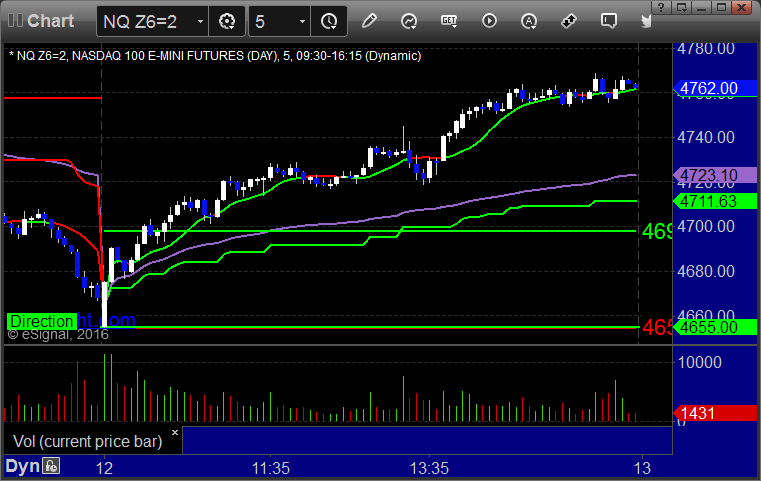This screenshot has height=481, width=761.
Task: Click the 4723.10 purple price marker
Action: 715,175
